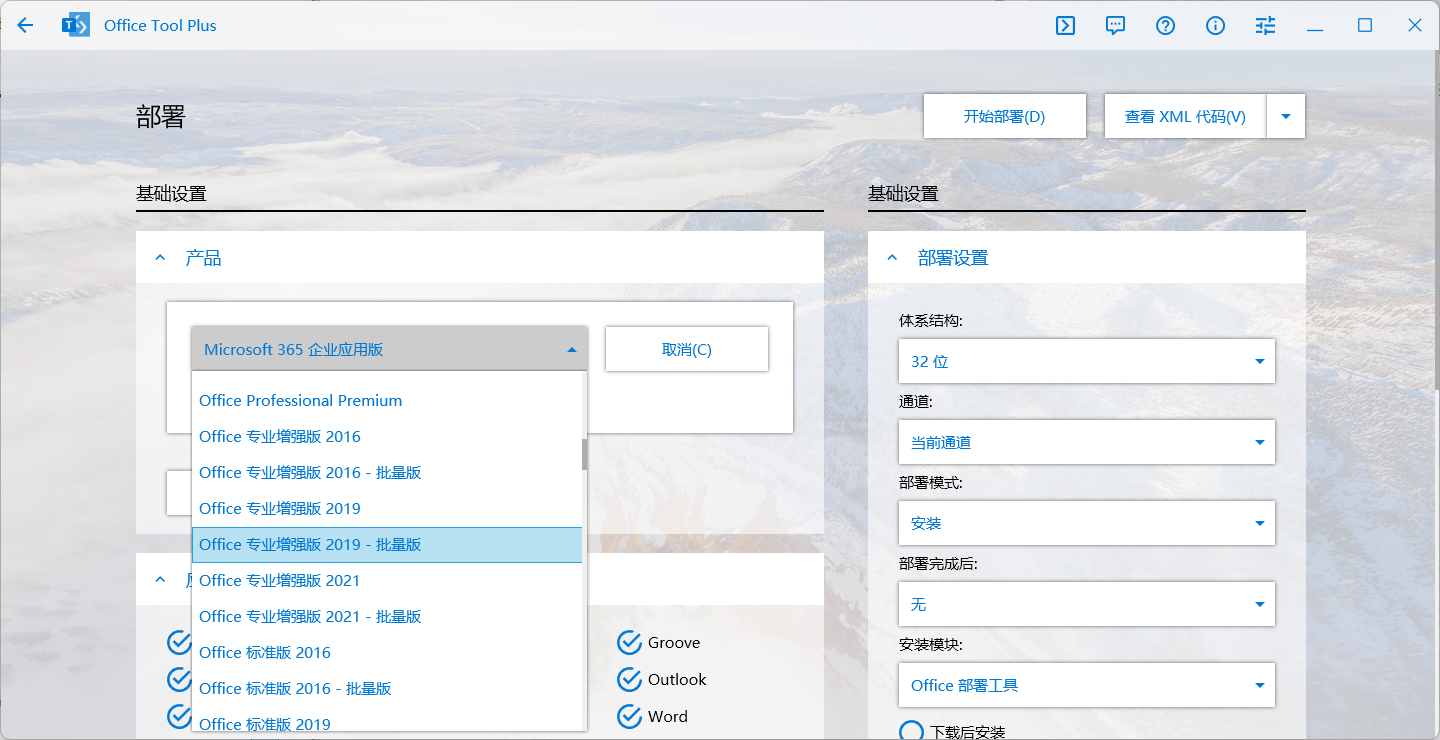Go back using the arrow icon
The image size is (1440, 740).
[x=26, y=26]
